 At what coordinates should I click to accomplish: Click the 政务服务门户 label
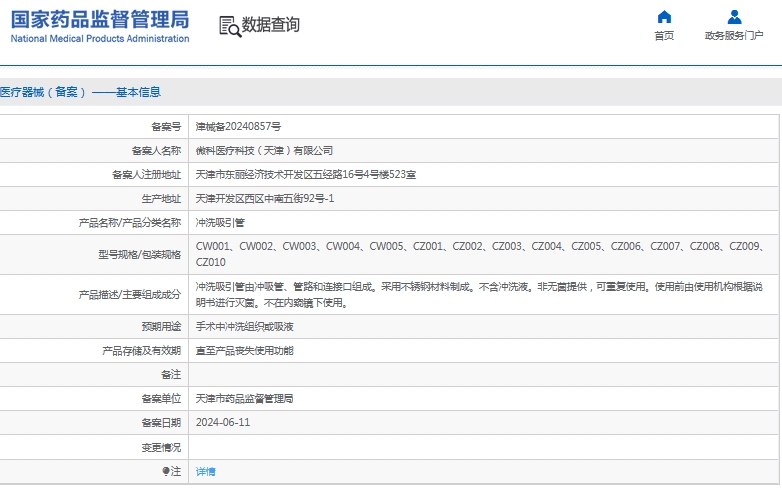[x=734, y=35]
